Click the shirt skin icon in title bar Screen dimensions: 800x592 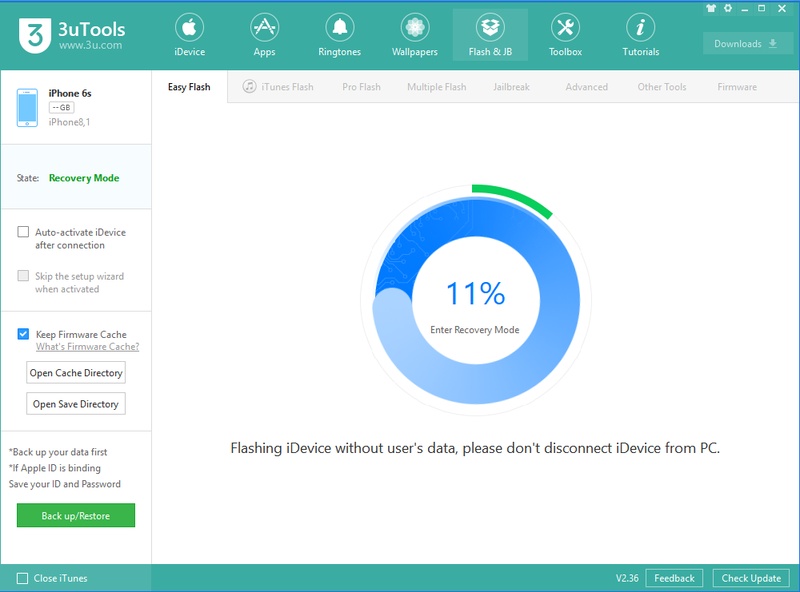point(711,8)
